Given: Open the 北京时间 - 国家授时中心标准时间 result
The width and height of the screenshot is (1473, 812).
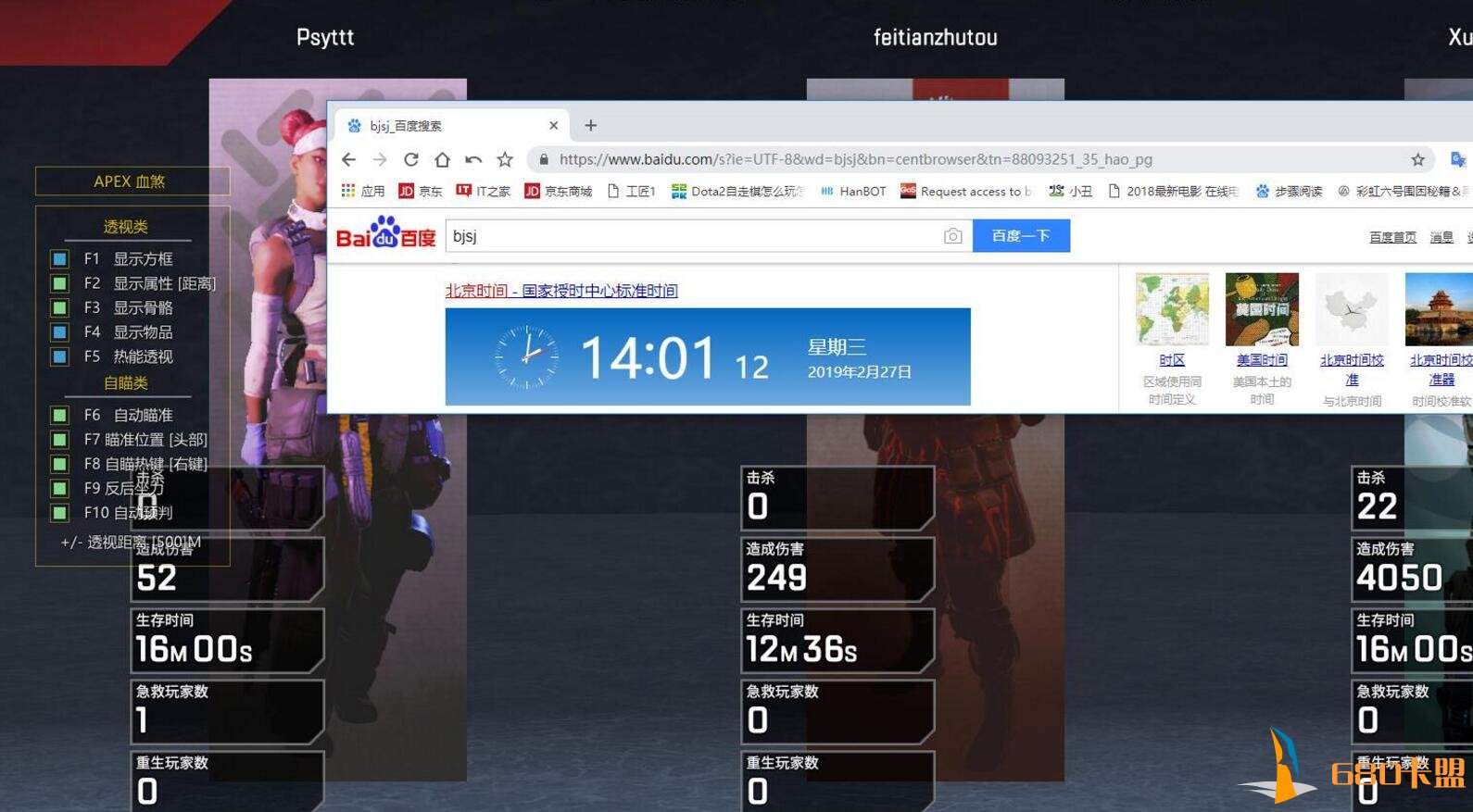Looking at the screenshot, I should (x=561, y=291).
